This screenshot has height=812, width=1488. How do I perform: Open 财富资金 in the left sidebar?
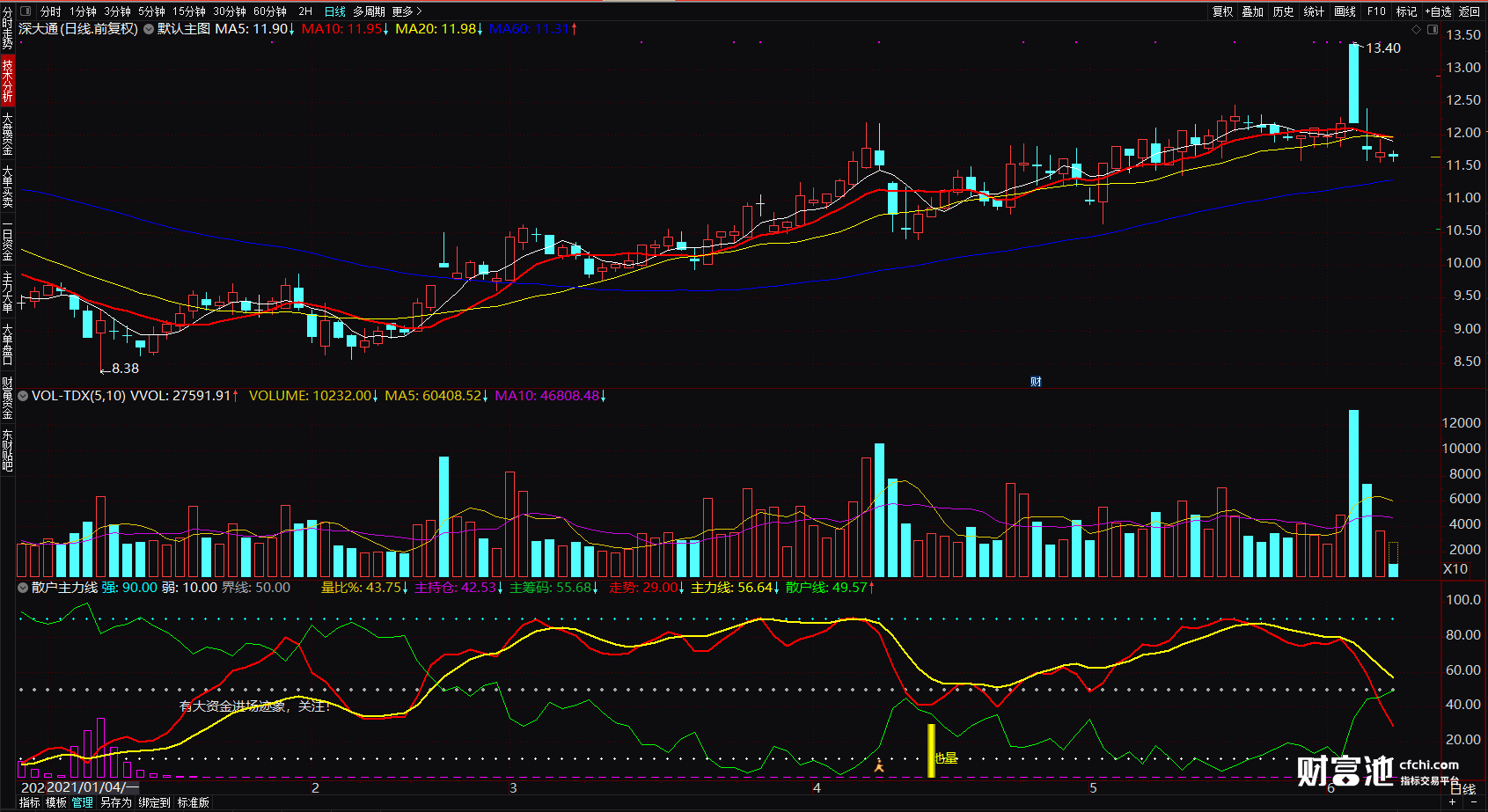tap(7, 399)
